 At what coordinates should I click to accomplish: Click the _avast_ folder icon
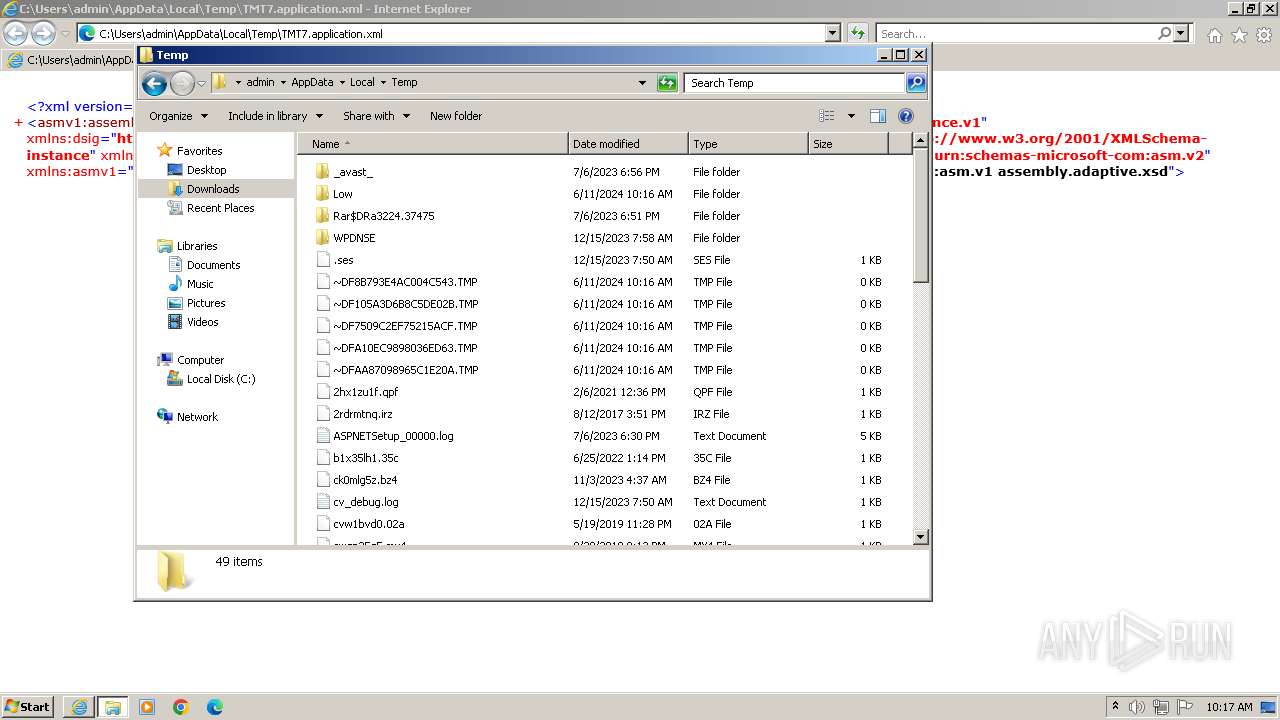tap(322, 172)
